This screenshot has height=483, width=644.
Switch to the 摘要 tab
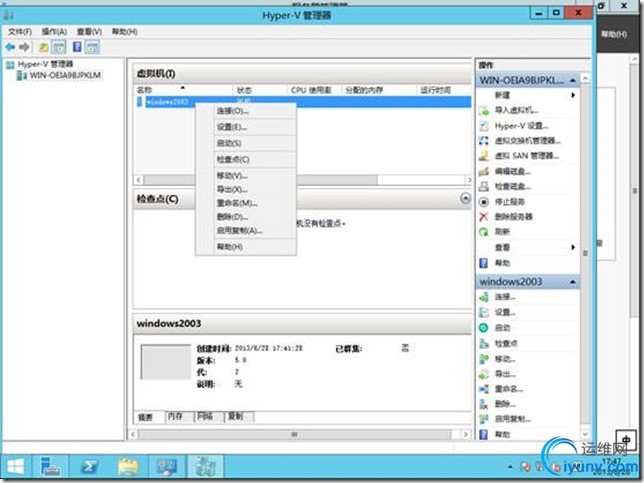point(148,417)
